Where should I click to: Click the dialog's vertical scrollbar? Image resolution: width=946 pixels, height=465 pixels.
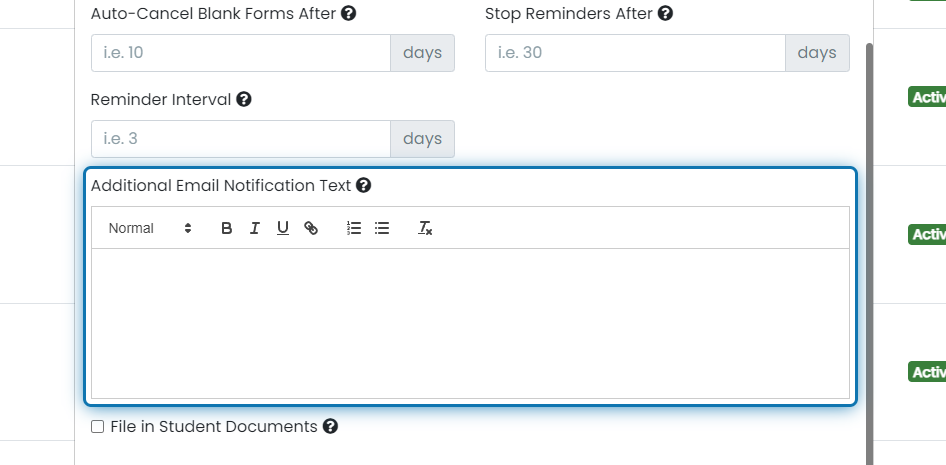click(x=869, y=253)
